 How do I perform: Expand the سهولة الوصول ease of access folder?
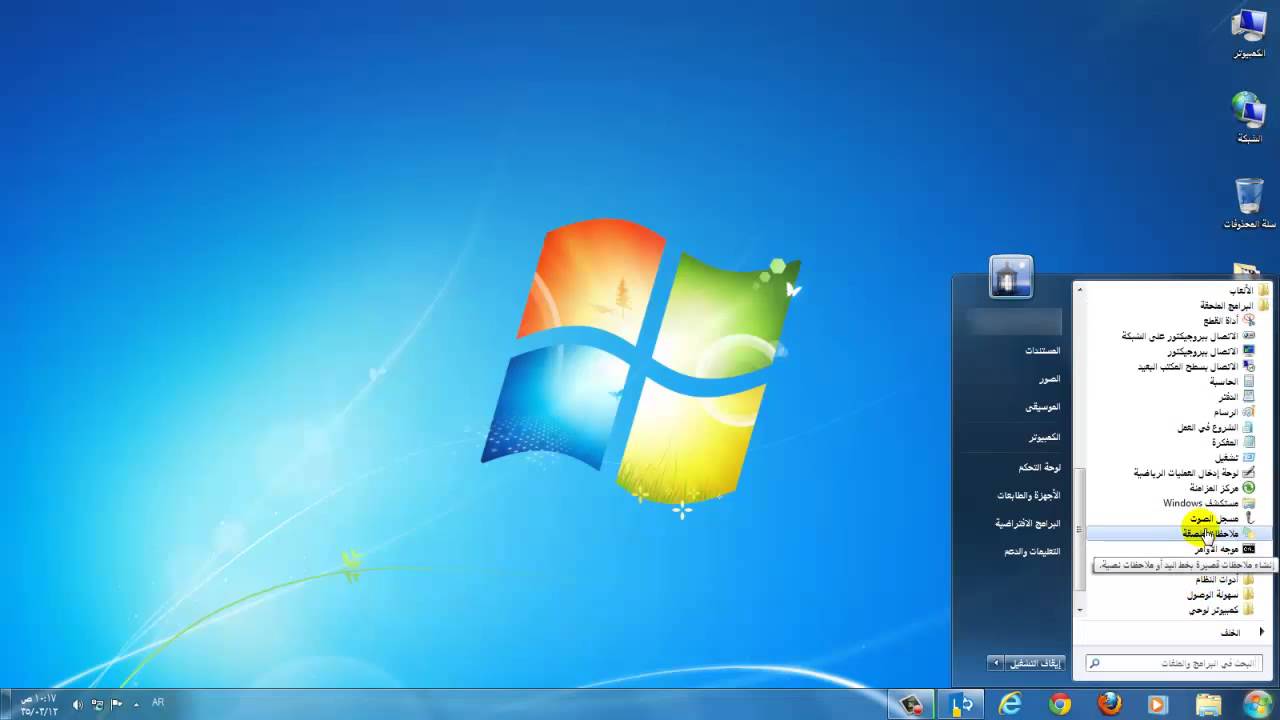click(x=1221, y=595)
